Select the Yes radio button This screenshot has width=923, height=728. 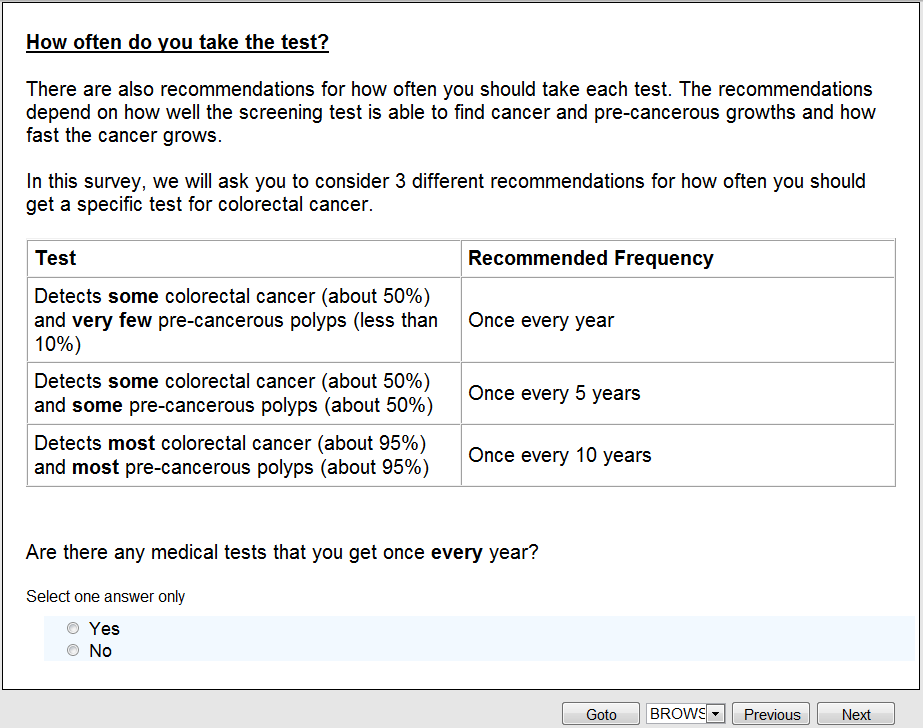point(72,629)
